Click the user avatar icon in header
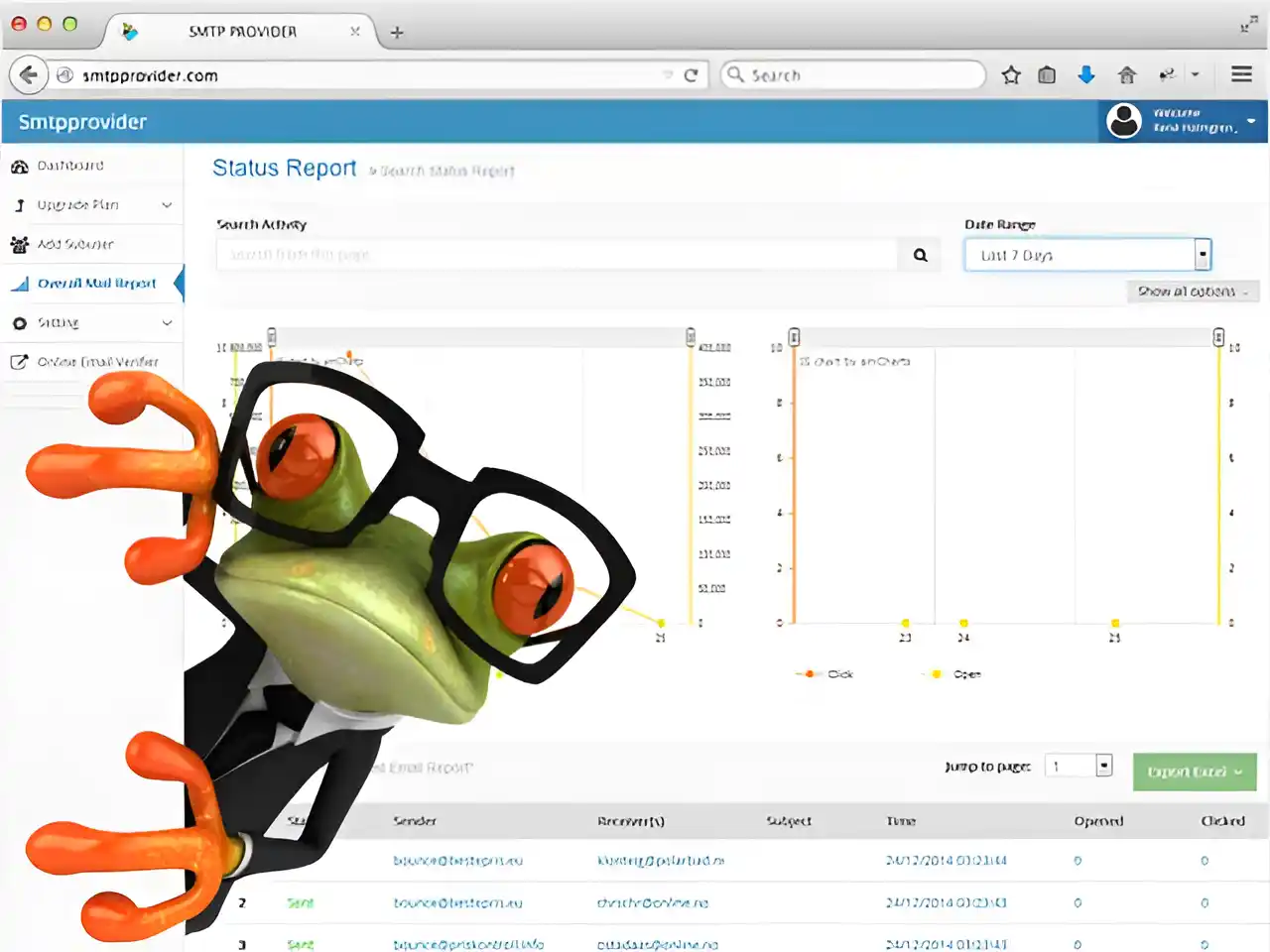This screenshot has height=952, width=1270. coord(1124,121)
